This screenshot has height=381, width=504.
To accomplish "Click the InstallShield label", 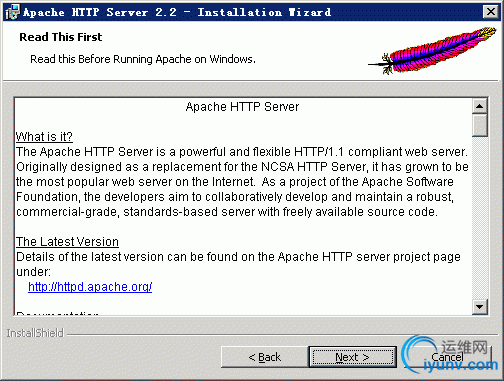I will (35, 333).
